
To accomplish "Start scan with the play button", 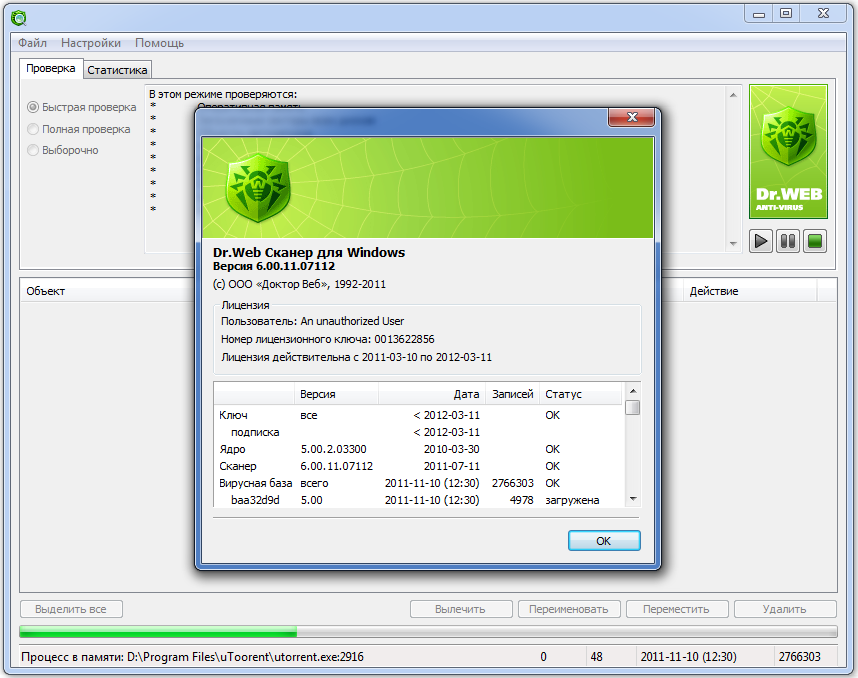I will point(761,241).
